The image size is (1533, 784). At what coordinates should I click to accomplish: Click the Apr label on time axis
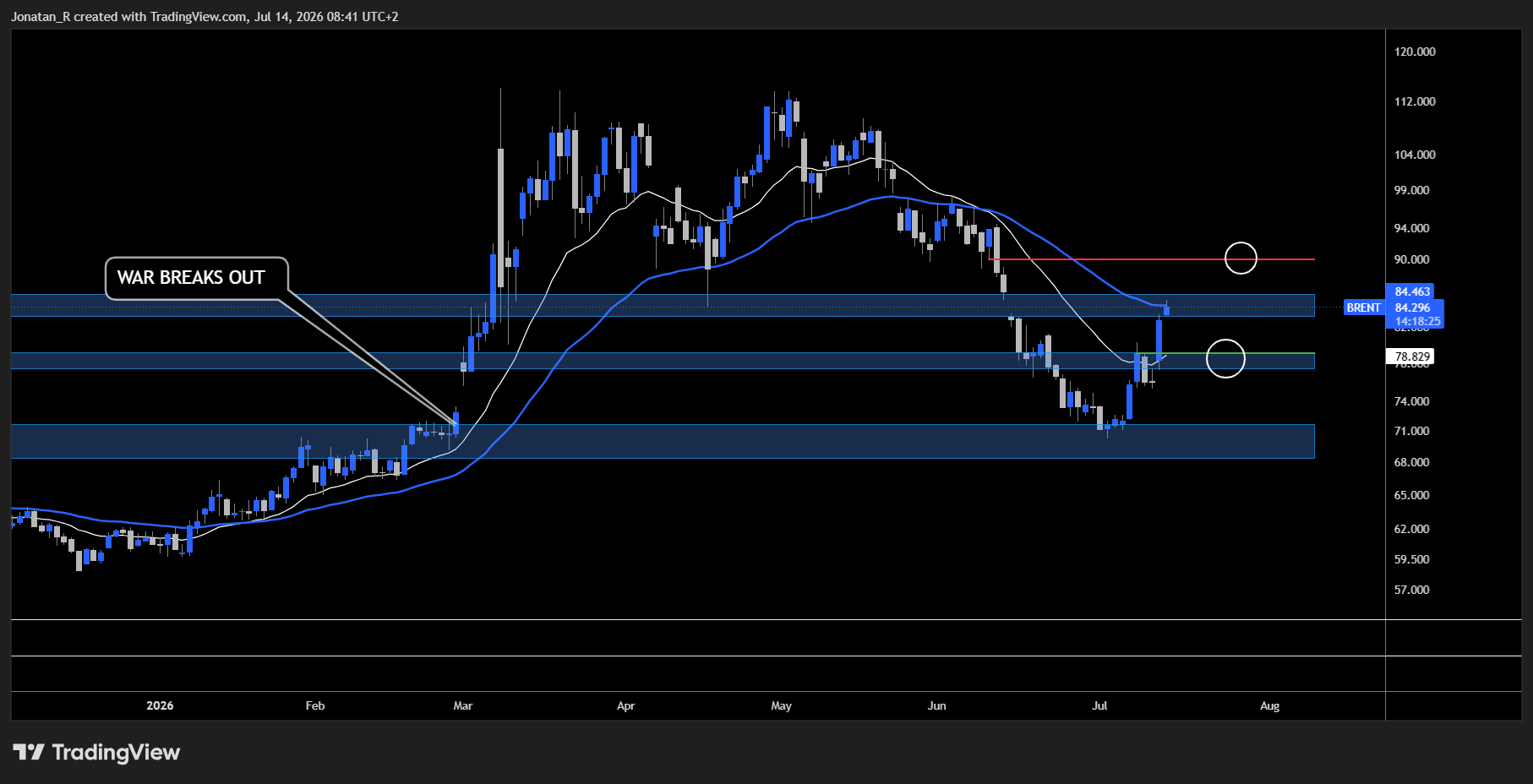click(x=625, y=705)
